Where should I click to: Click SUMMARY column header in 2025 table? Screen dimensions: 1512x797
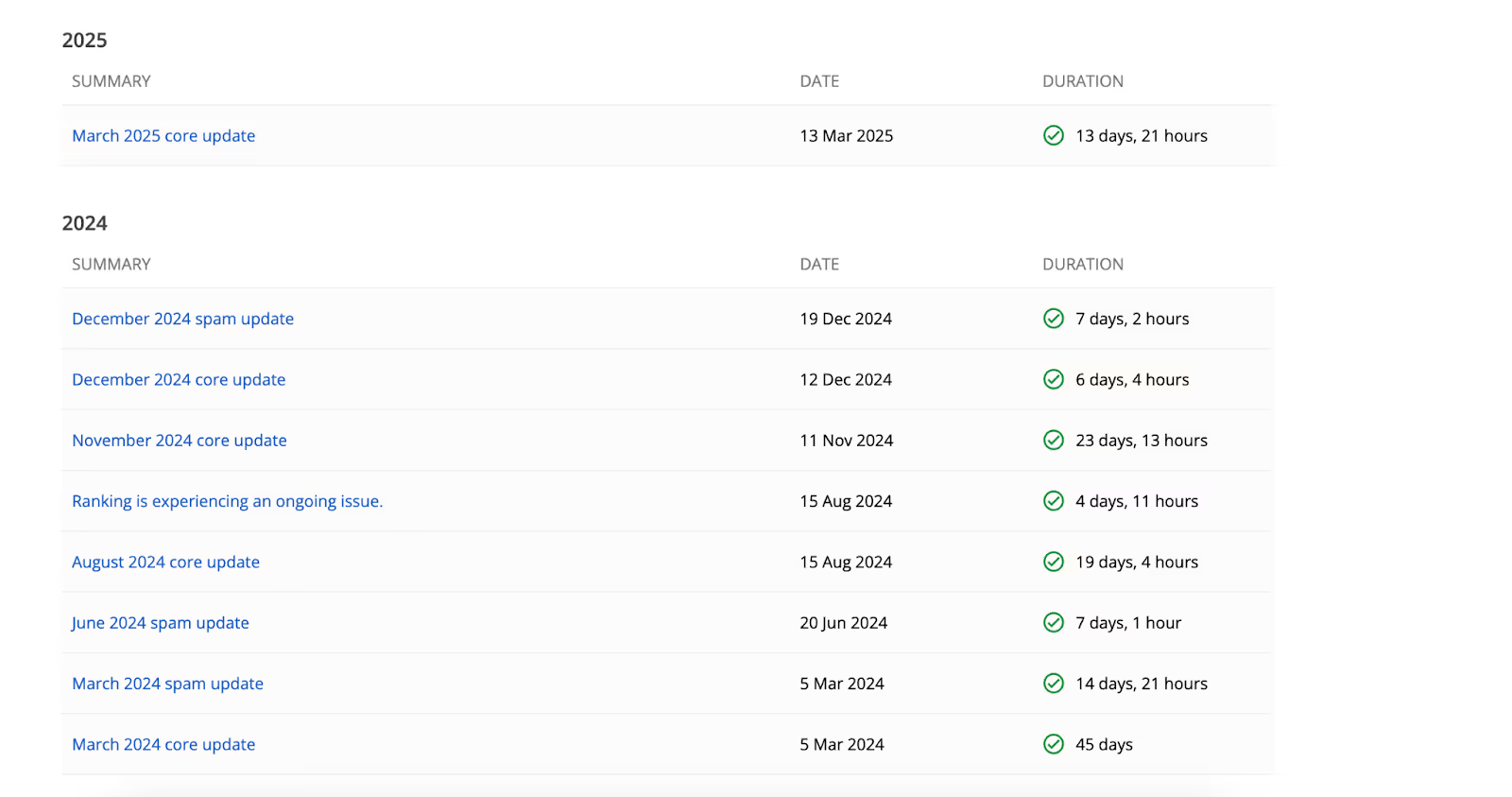pyautogui.click(x=112, y=81)
